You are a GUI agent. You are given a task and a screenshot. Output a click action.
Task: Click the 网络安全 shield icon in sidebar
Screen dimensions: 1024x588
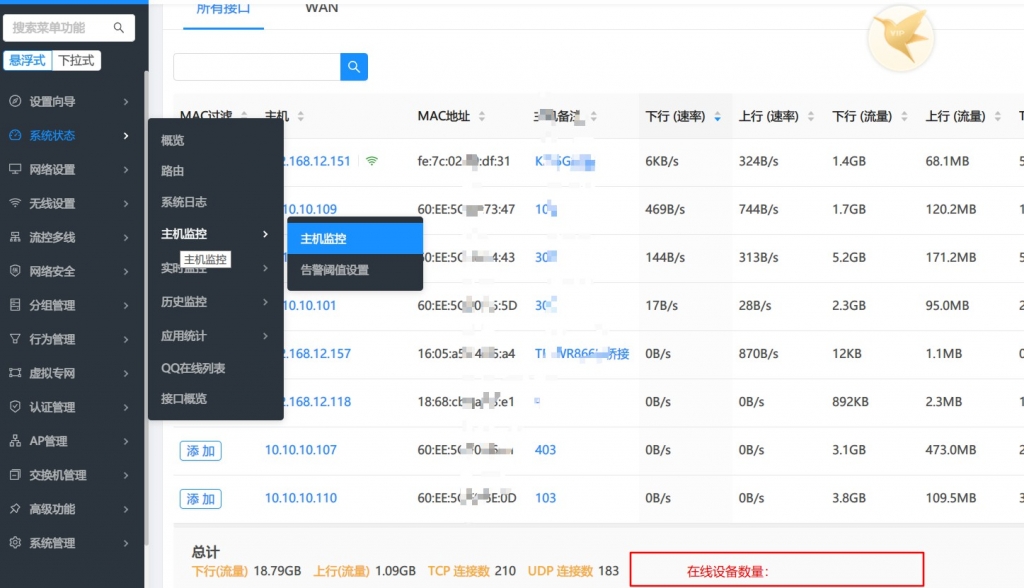point(14,271)
